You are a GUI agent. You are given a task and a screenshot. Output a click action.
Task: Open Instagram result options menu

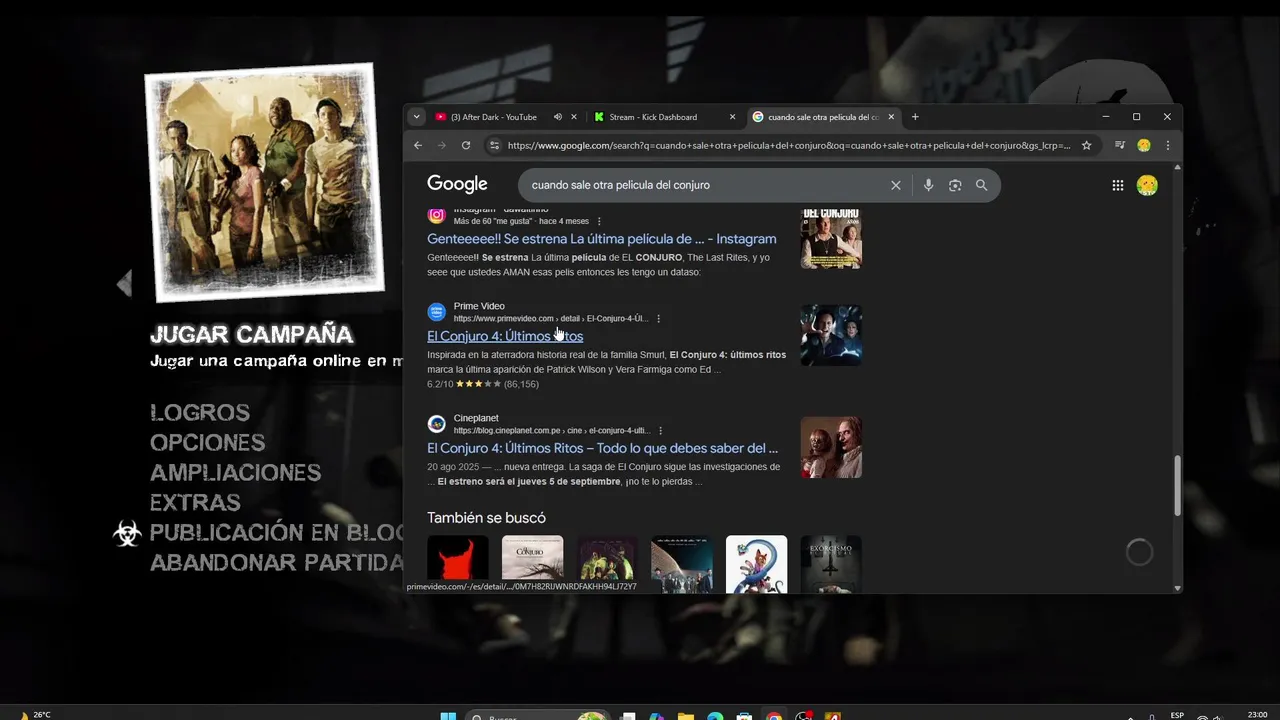coord(599,221)
